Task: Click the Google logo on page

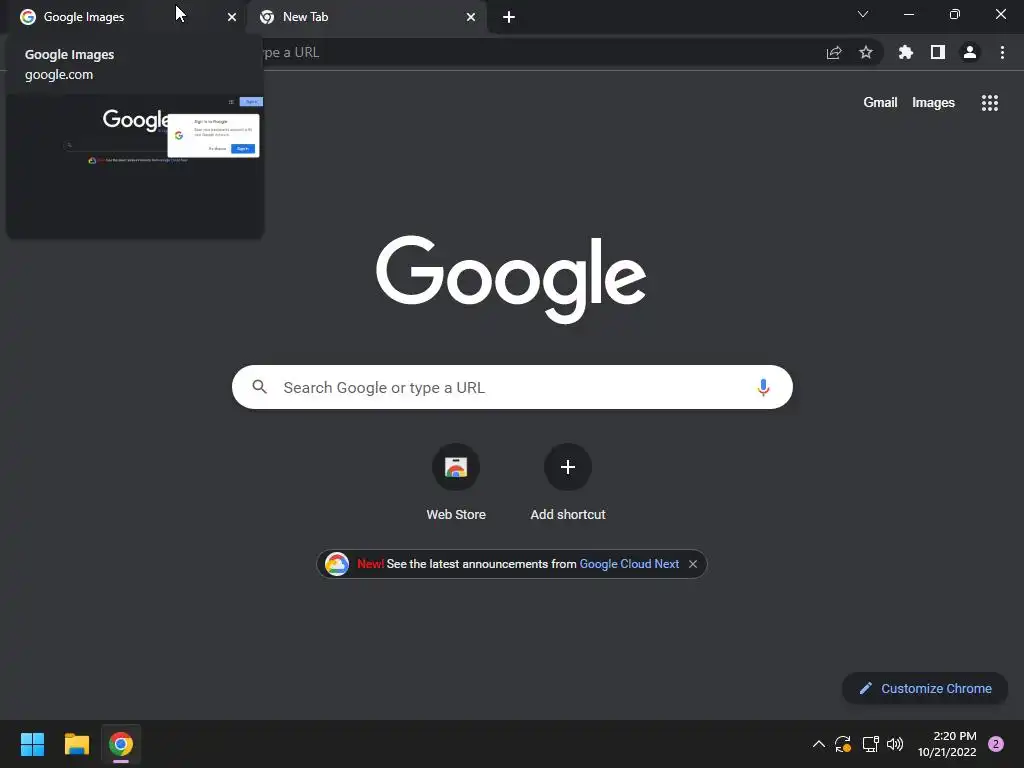Action: (x=511, y=280)
